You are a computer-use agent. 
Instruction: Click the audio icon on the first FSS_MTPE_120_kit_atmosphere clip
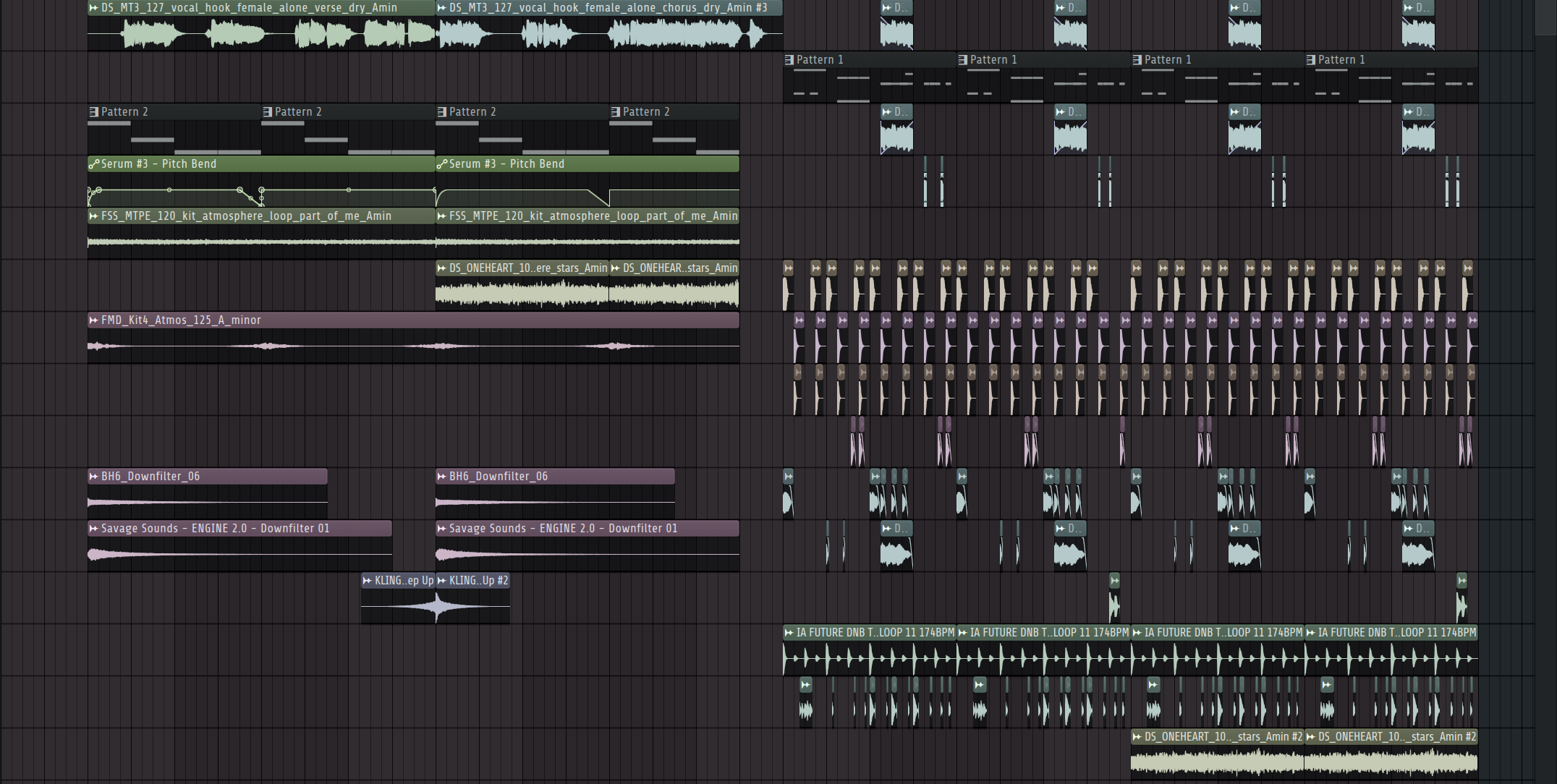[93, 216]
